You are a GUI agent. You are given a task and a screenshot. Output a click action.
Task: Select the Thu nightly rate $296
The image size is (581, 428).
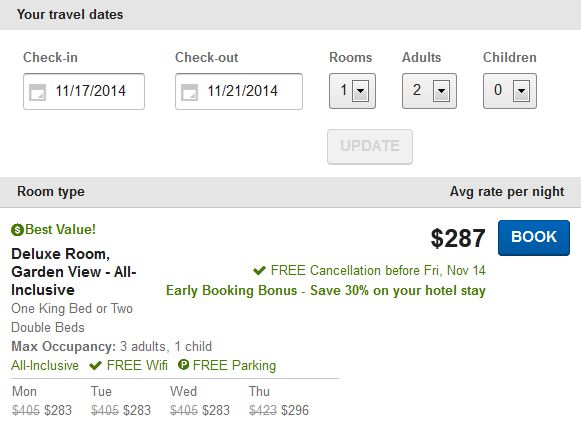tap(295, 410)
